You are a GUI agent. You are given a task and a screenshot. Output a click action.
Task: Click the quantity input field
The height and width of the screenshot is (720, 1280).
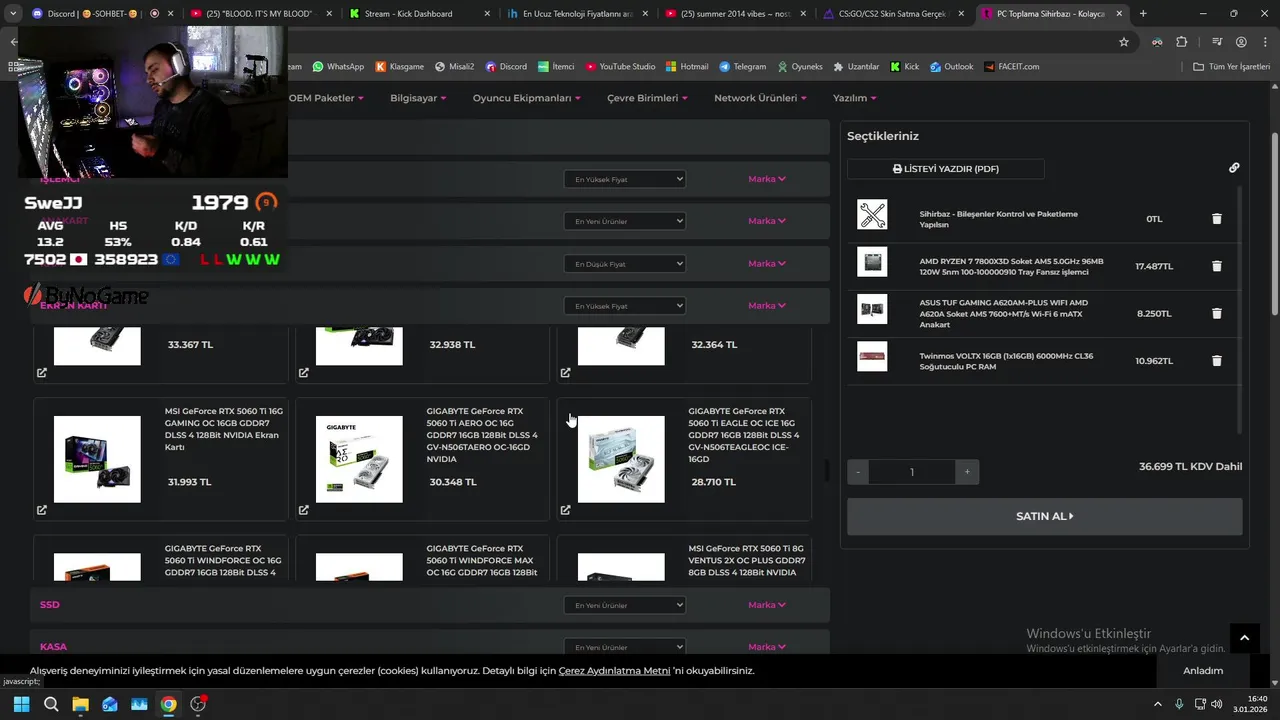pyautogui.click(x=912, y=472)
